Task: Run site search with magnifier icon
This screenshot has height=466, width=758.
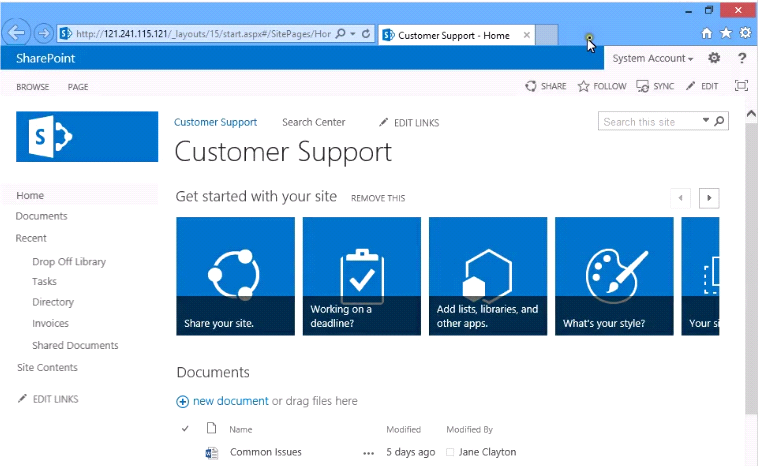Action: [719, 121]
